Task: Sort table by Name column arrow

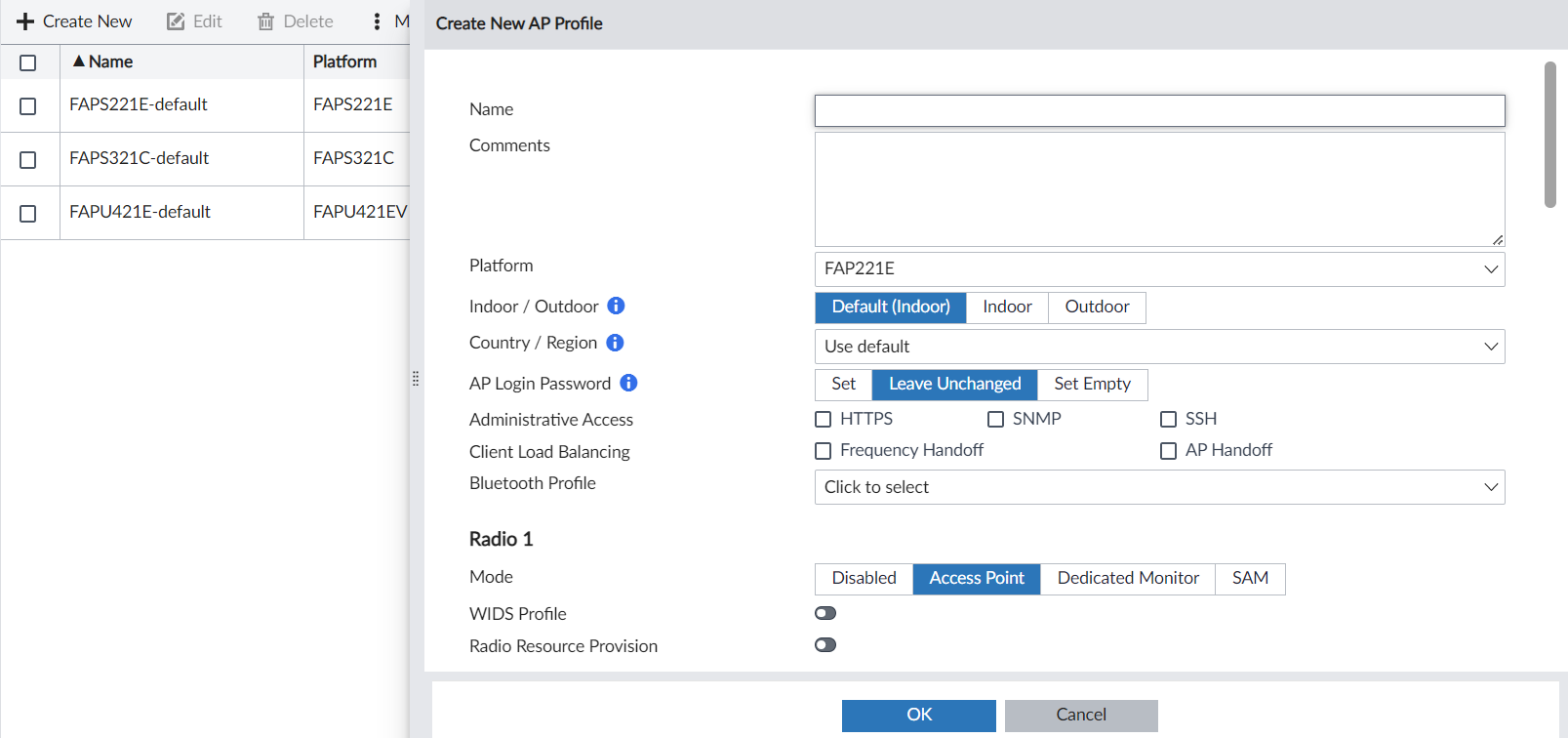Action: (79, 61)
